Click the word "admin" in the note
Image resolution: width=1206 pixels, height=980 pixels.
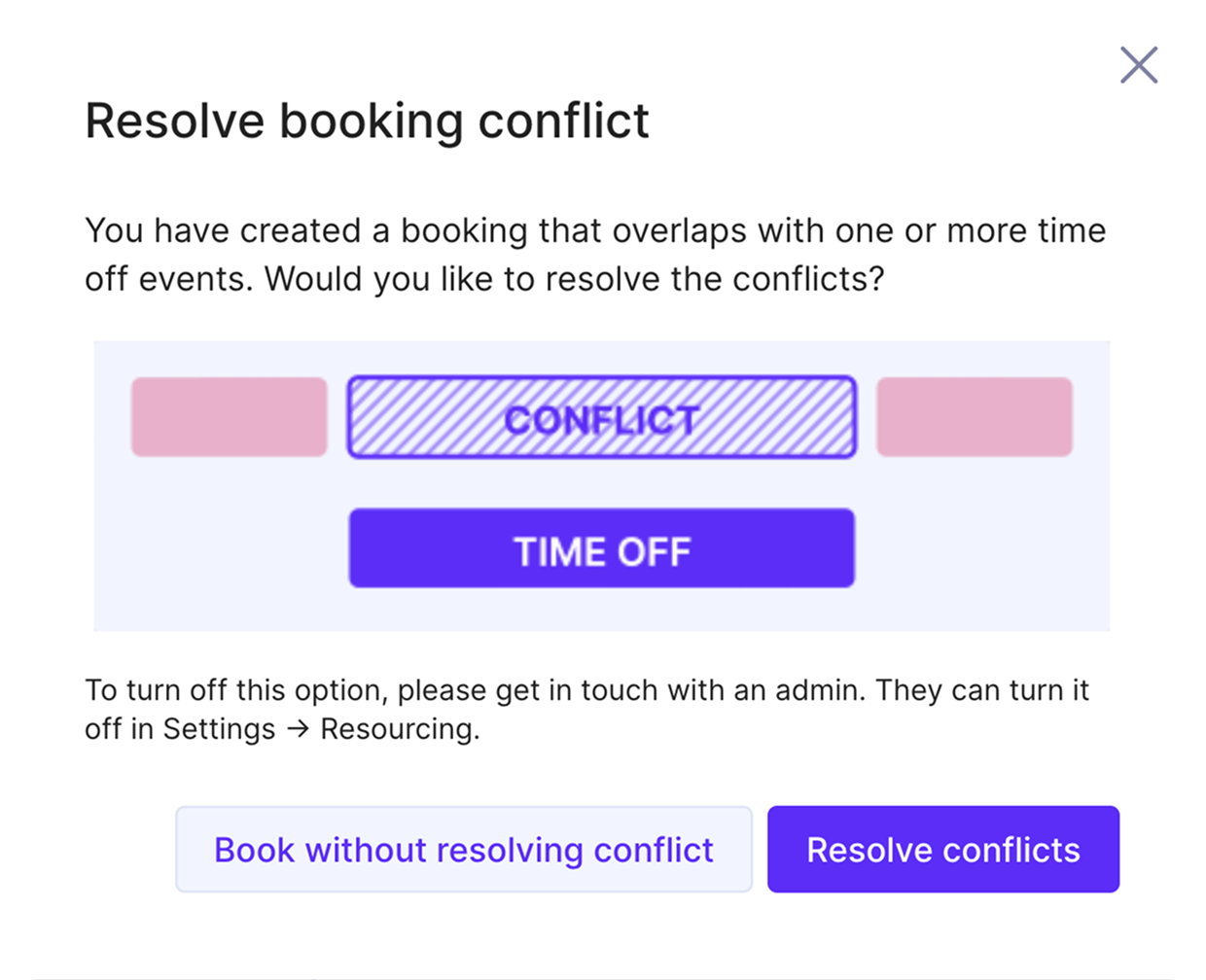pyautogui.click(x=817, y=690)
